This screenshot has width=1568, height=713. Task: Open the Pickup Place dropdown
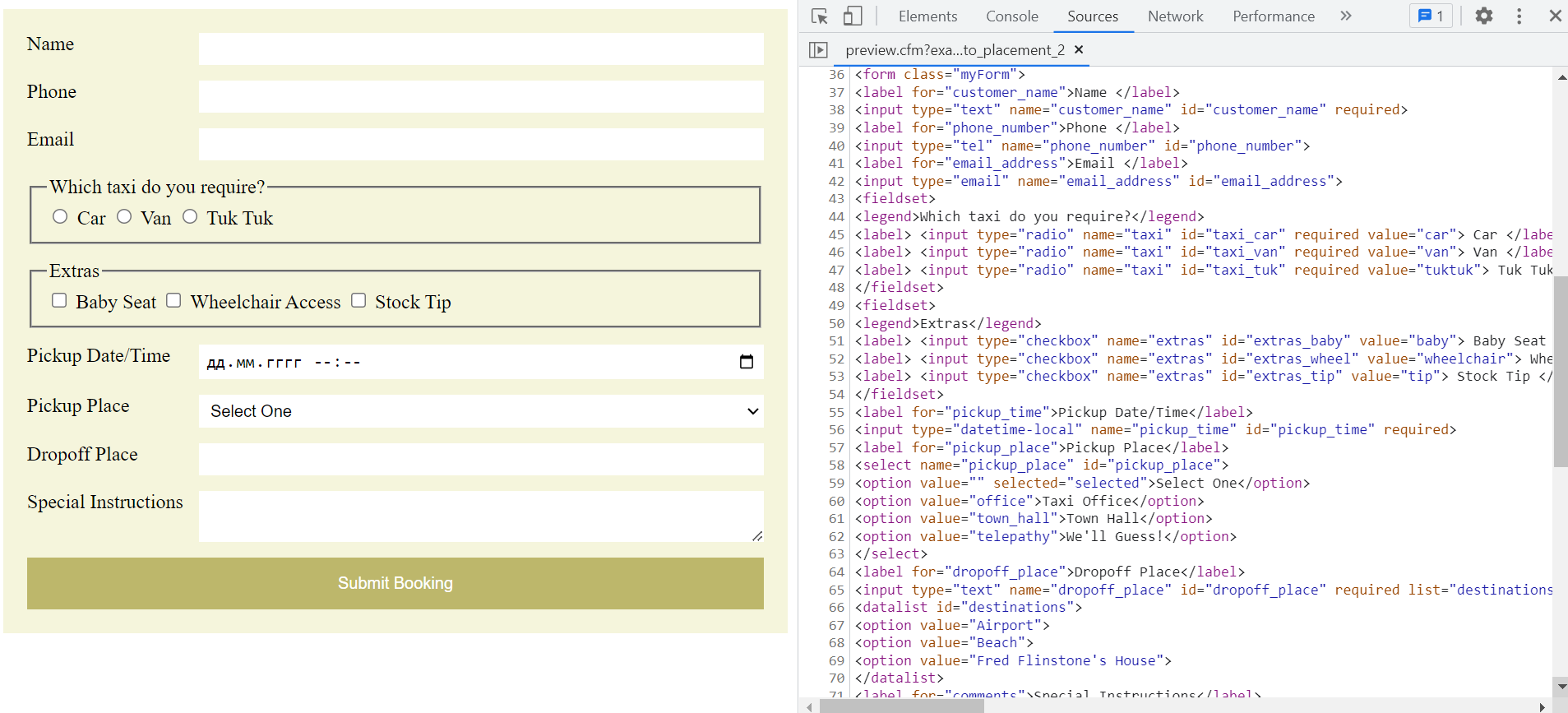click(x=481, y=411)
